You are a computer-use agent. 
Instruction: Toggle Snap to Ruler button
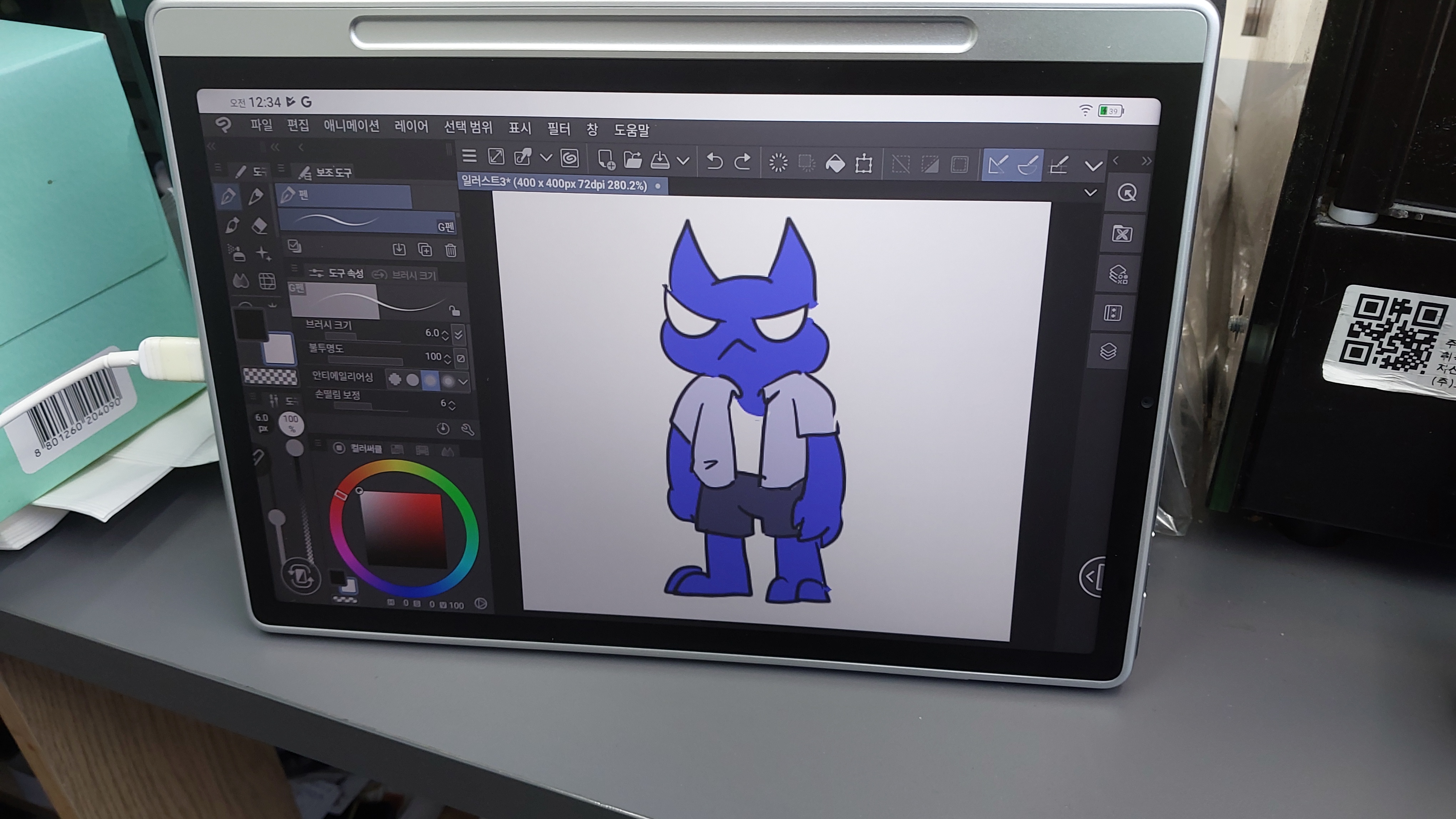[997, 165]
